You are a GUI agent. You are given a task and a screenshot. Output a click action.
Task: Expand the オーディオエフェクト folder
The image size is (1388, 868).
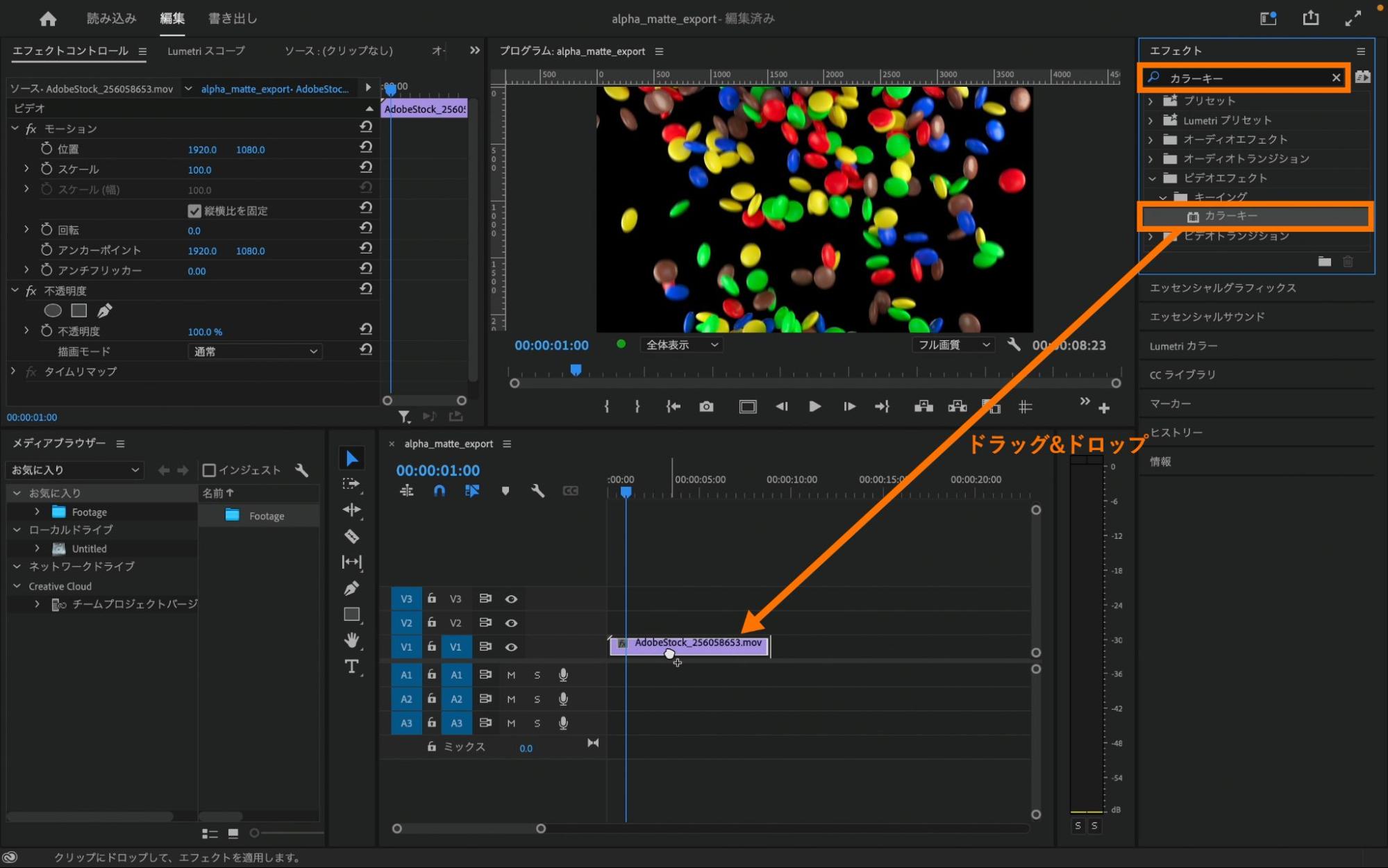pos(1151,140)
